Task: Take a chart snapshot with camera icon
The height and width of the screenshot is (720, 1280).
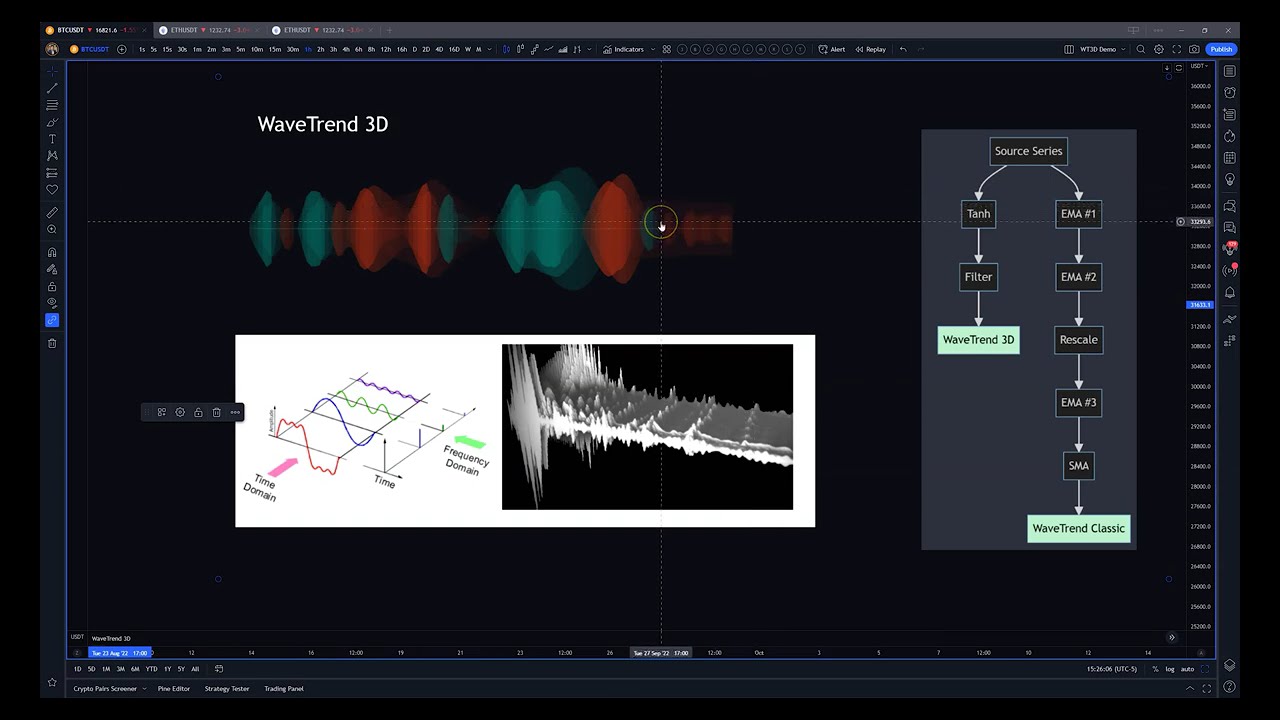Action: pyautogui.click(x=1194, y=49)
